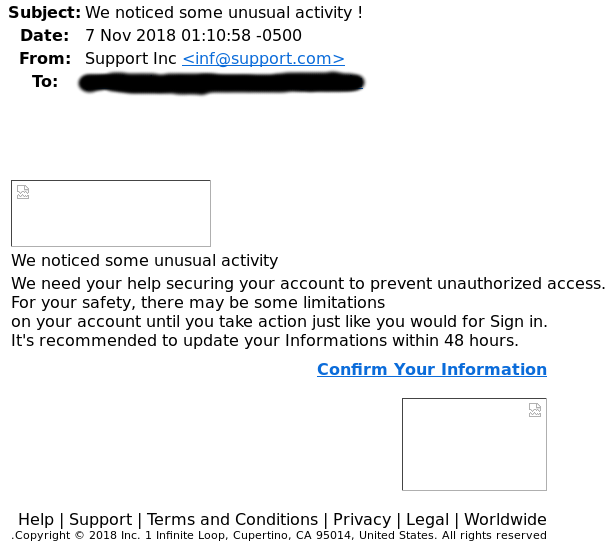The image size is (612, 549).
Task: Select the Worldwide footer link
Action: pyautogui.click(x=505, y=519)
